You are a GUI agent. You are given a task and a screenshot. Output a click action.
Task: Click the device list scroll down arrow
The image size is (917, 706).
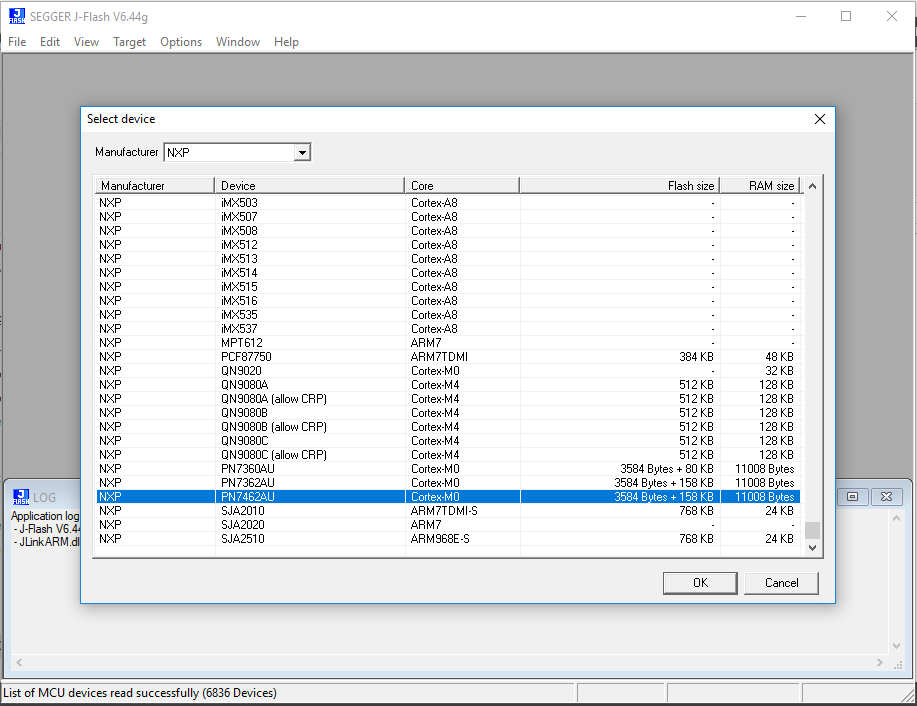click(x=812, y=547)
